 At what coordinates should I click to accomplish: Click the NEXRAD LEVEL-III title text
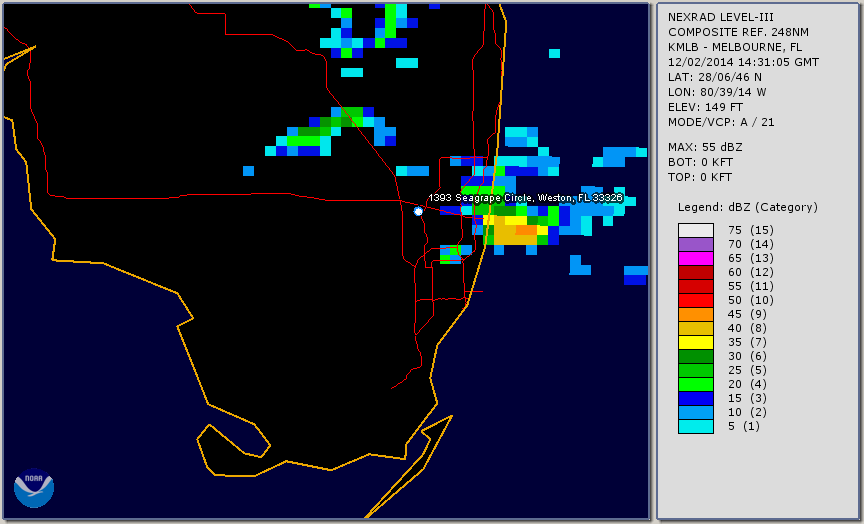point(721,17)
